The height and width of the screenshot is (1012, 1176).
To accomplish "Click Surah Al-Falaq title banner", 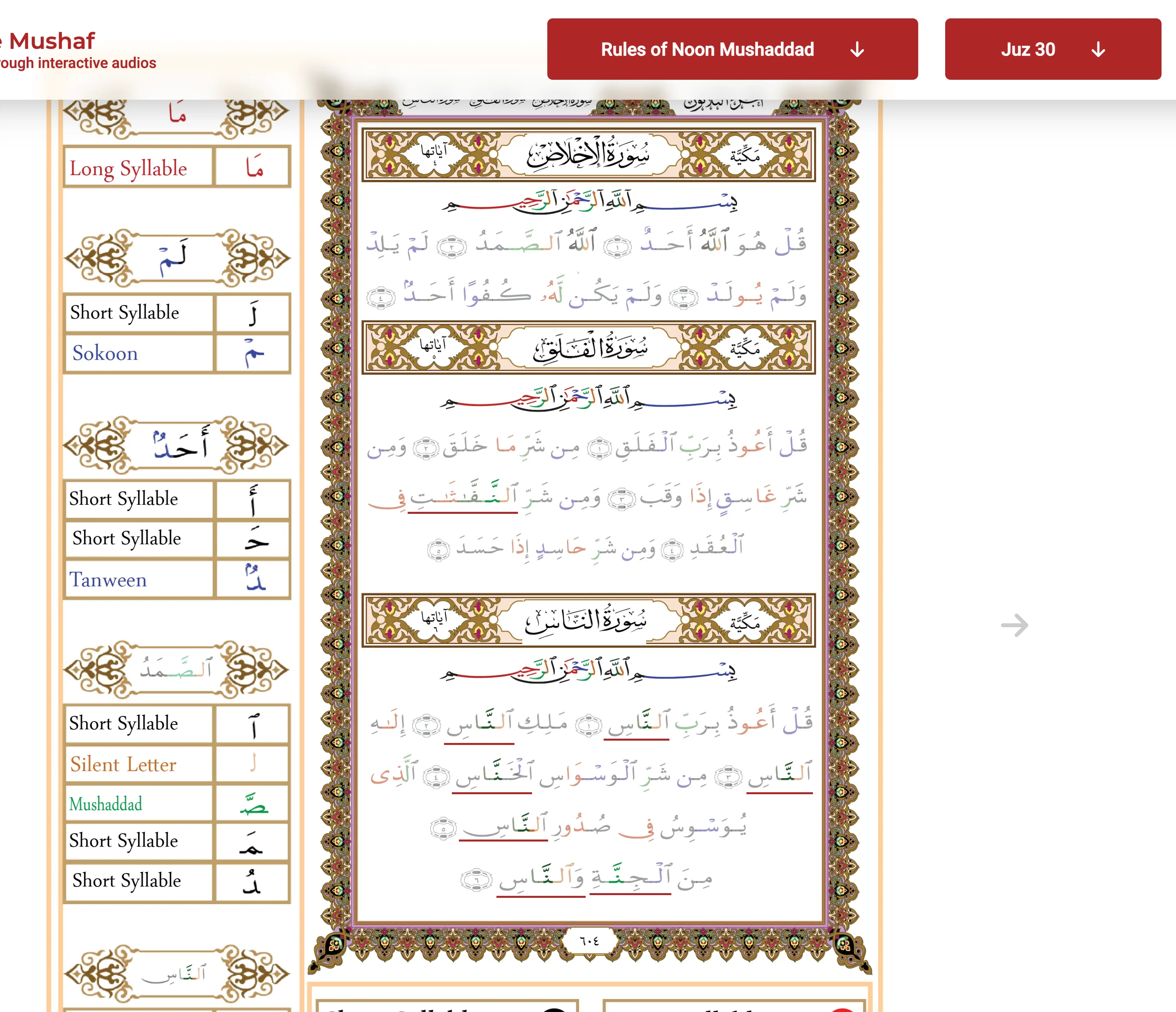I will pyautogui.click(x=588, y=348).
